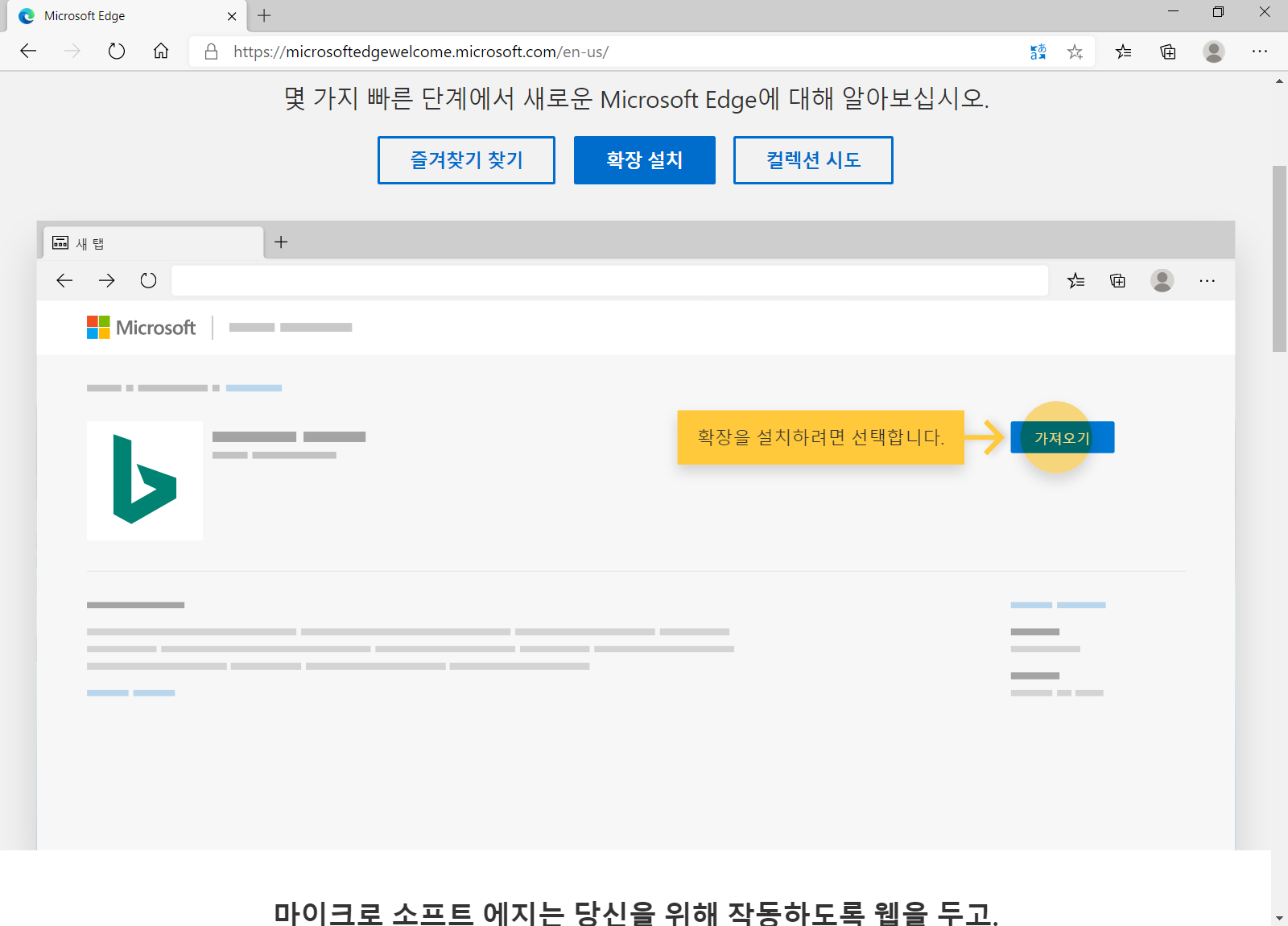Click the disabled forward arrow in the toolbar

tap(72, 52)
